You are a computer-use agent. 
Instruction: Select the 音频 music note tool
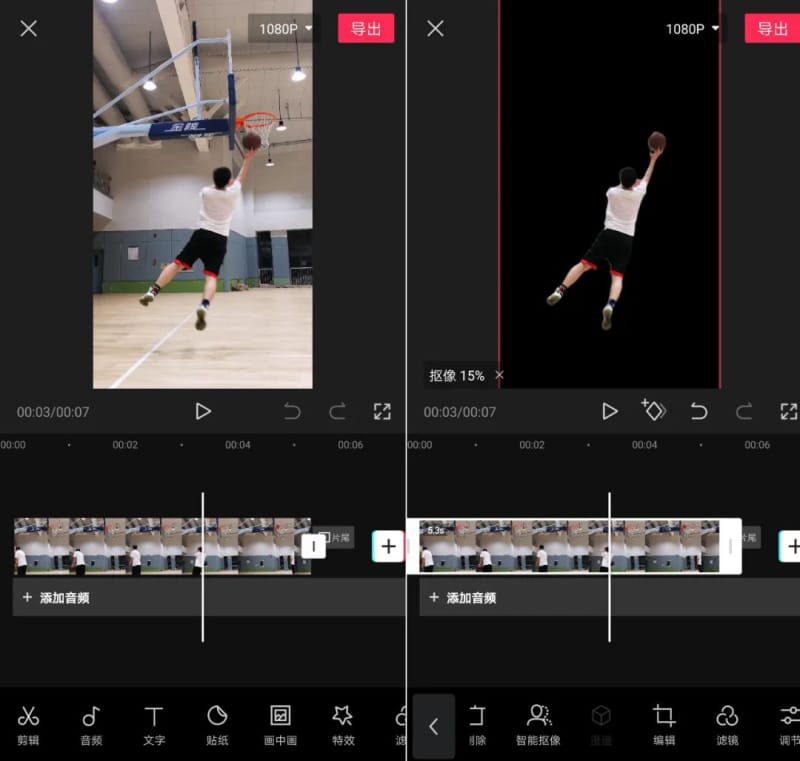point(91,725)
